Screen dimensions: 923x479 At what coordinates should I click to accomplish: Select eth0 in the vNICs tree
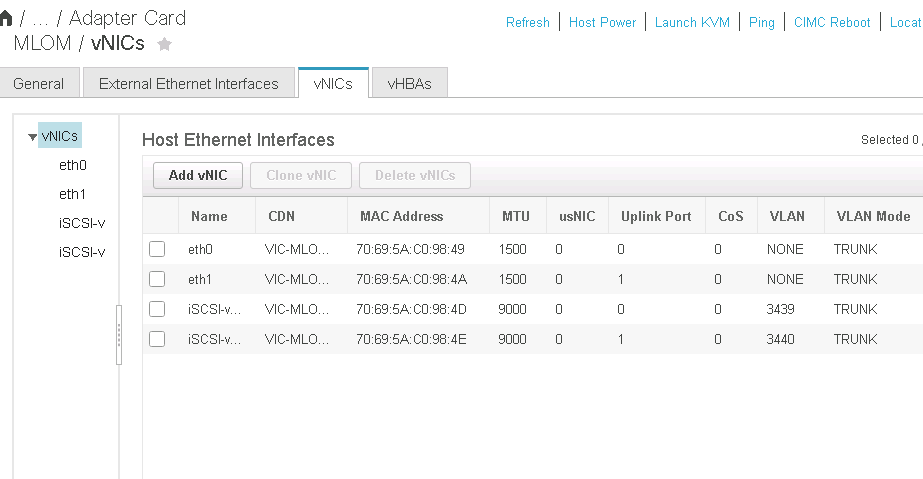(73, 165)
